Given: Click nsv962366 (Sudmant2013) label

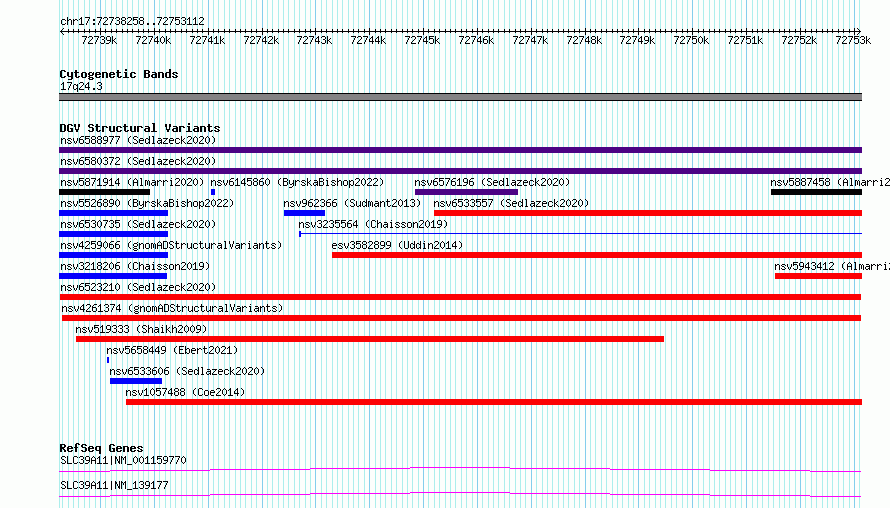Looking at the screenshot, I should 352,203.
